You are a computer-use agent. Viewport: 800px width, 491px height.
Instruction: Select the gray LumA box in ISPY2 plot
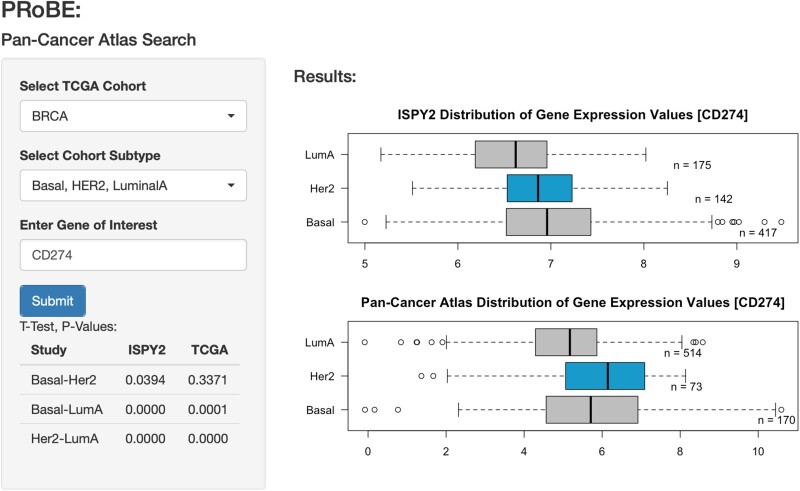(x=511, y=155)
